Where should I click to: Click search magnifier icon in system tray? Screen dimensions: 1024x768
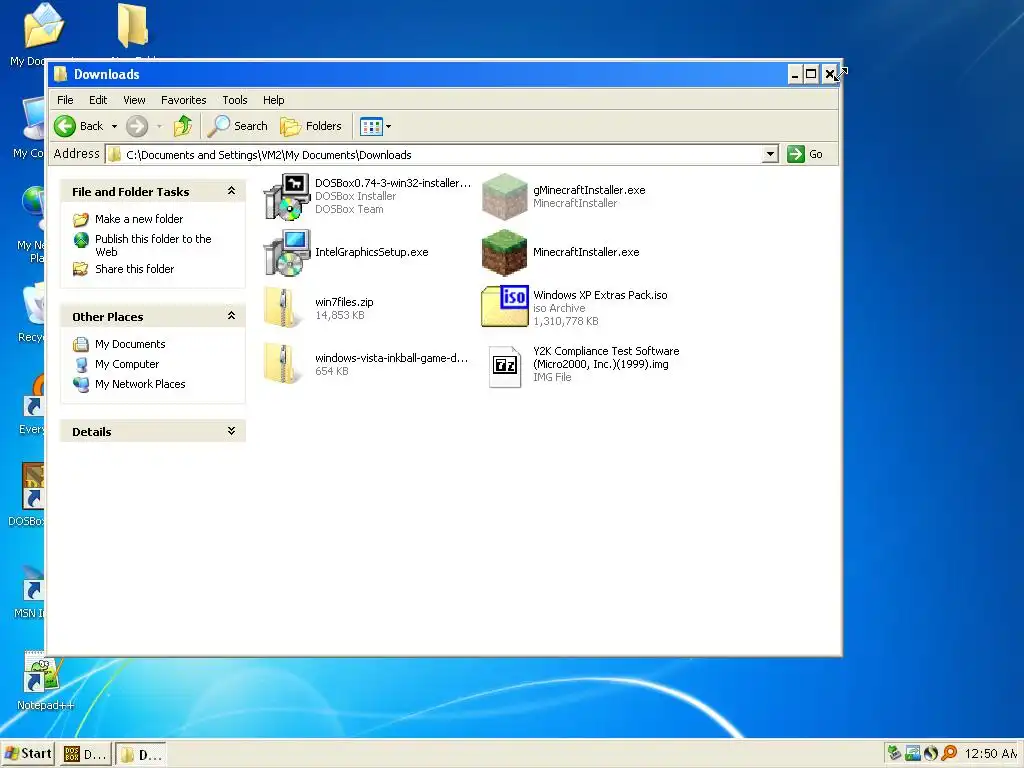(948, 753)
